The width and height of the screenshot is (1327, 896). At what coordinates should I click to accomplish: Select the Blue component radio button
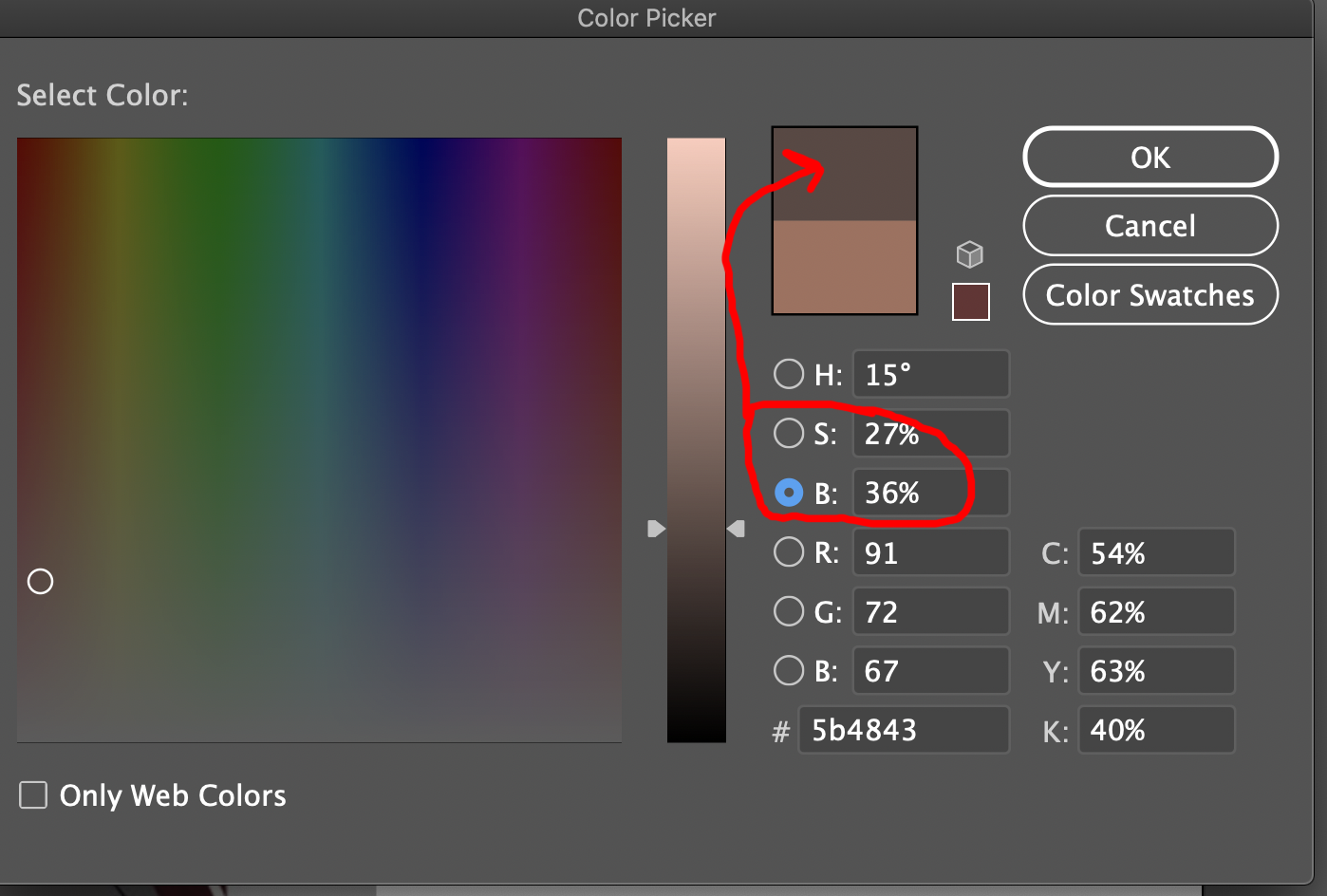[x=788, y=670]
